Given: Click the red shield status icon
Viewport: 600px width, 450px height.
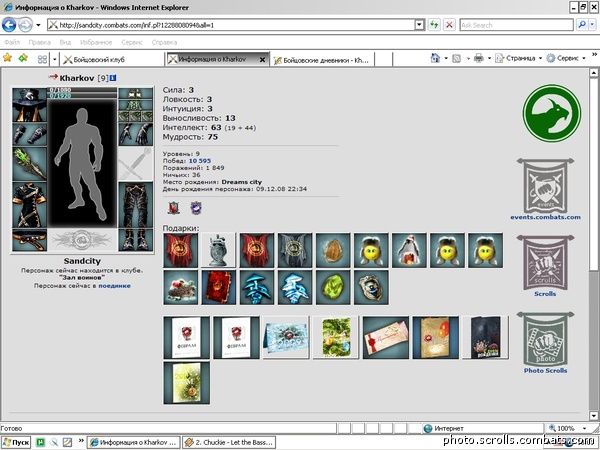Looking at the screenshot, I should point(173,208).
